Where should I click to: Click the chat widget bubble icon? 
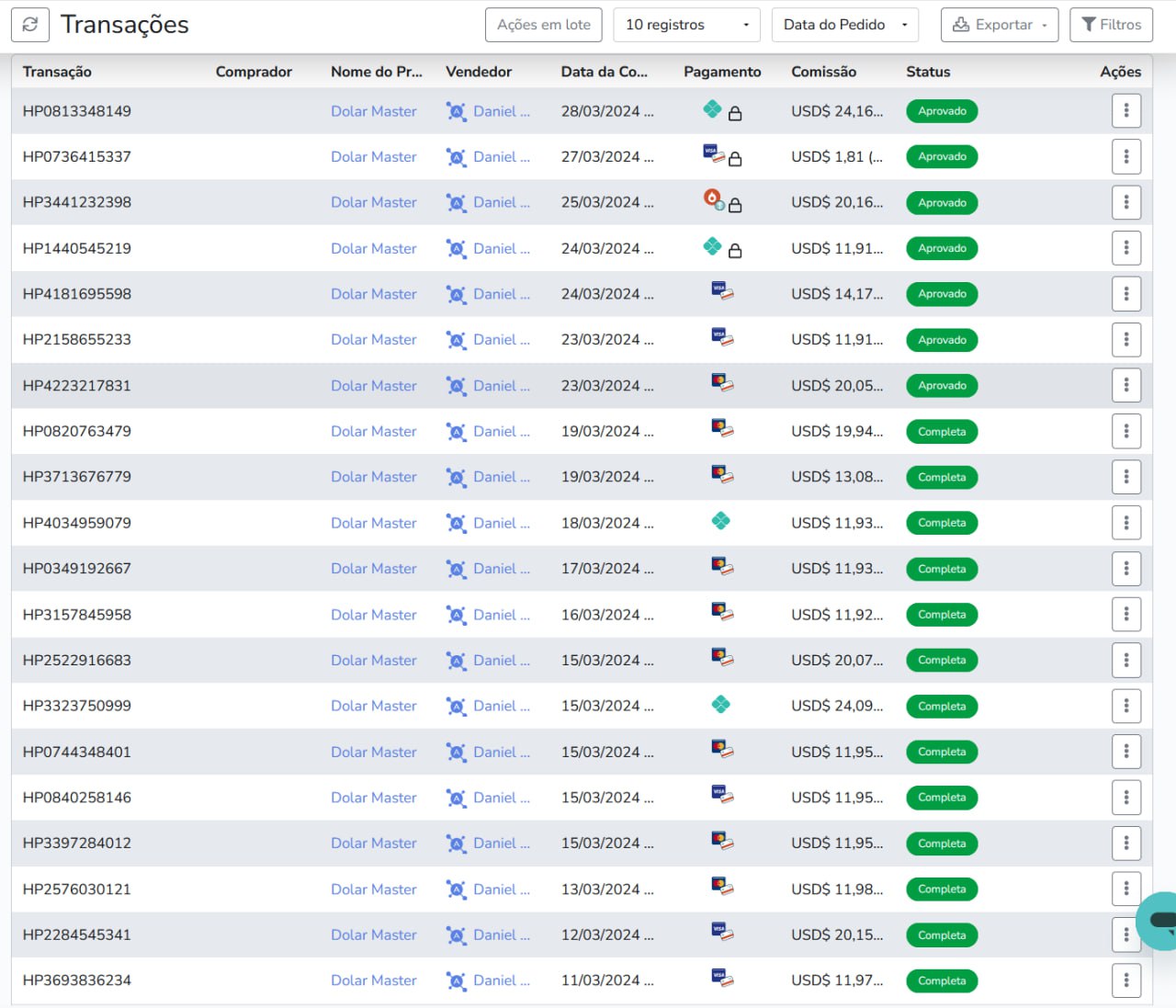tap(1159, 920)
